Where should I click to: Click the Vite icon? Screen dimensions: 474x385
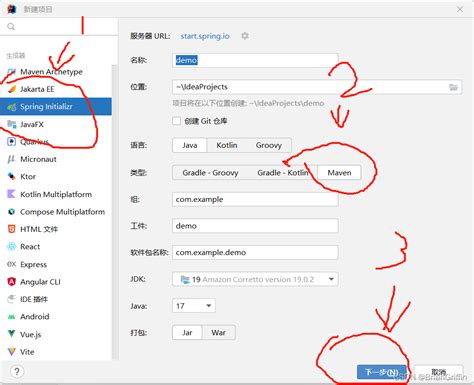(12, 352)
